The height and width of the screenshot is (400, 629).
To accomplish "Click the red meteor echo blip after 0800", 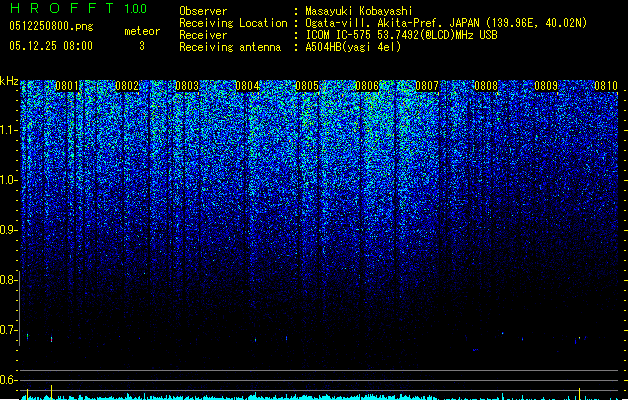I will tap(51, 339).
